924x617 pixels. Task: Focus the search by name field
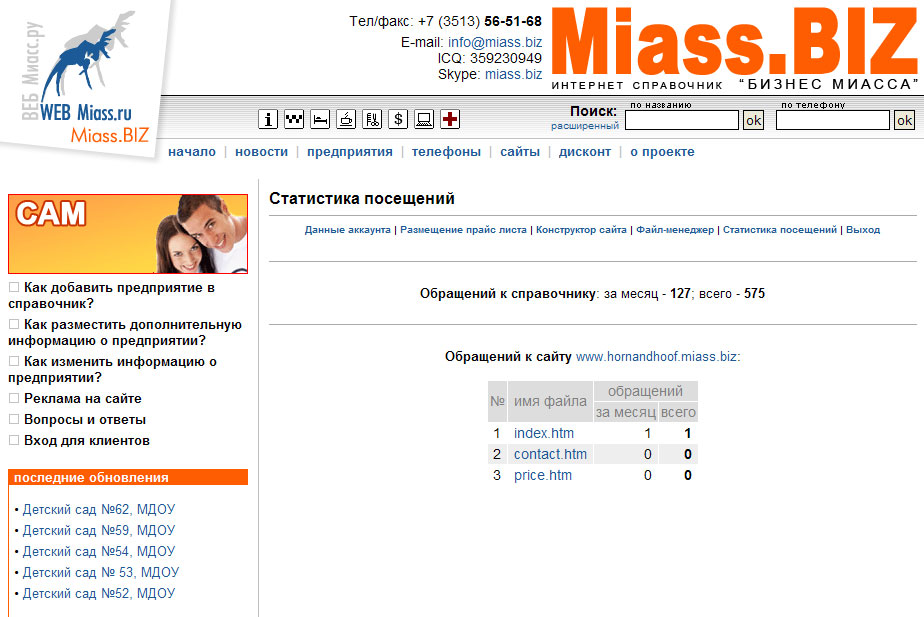click(682, 120)
